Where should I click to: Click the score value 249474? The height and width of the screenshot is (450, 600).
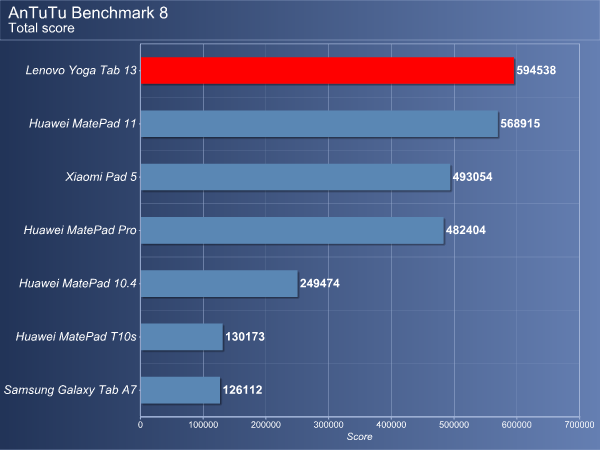[320, 283]
